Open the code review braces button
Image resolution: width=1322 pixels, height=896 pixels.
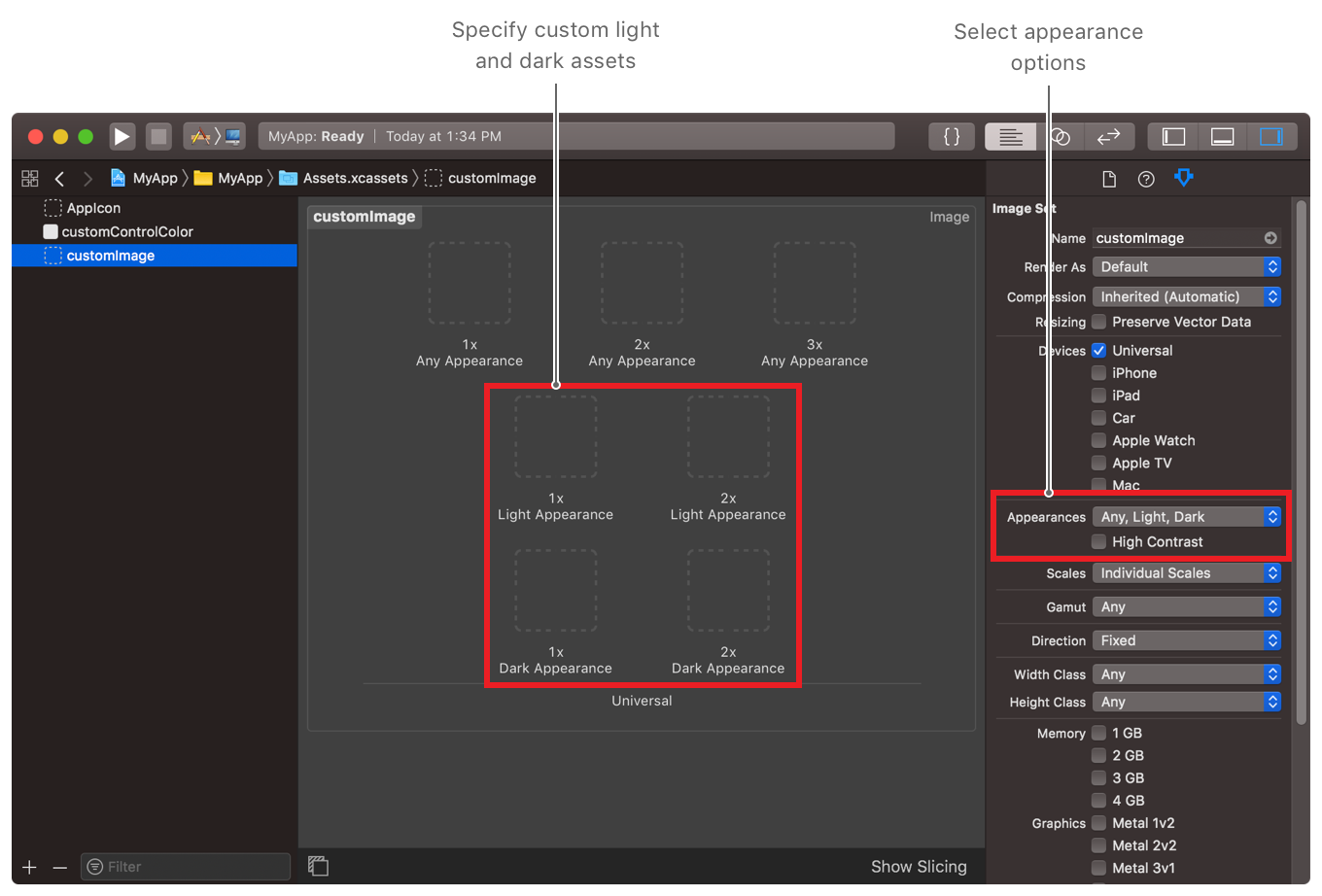(x=952, y=137)
